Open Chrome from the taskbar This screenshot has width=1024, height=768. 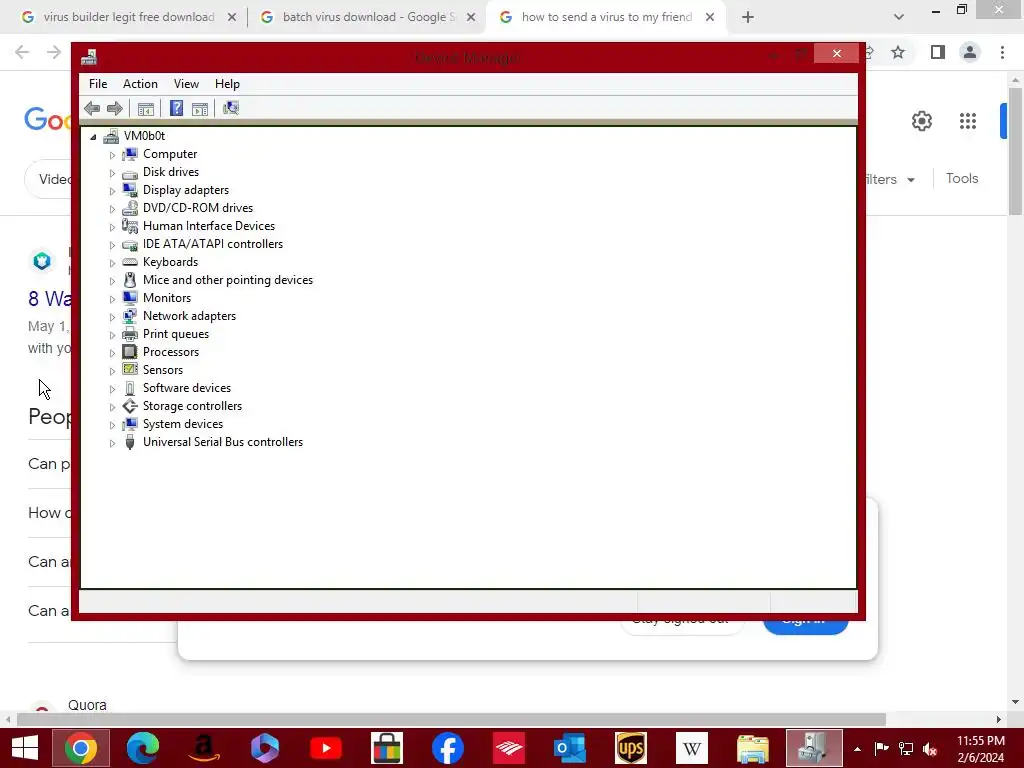coord(81,748)
